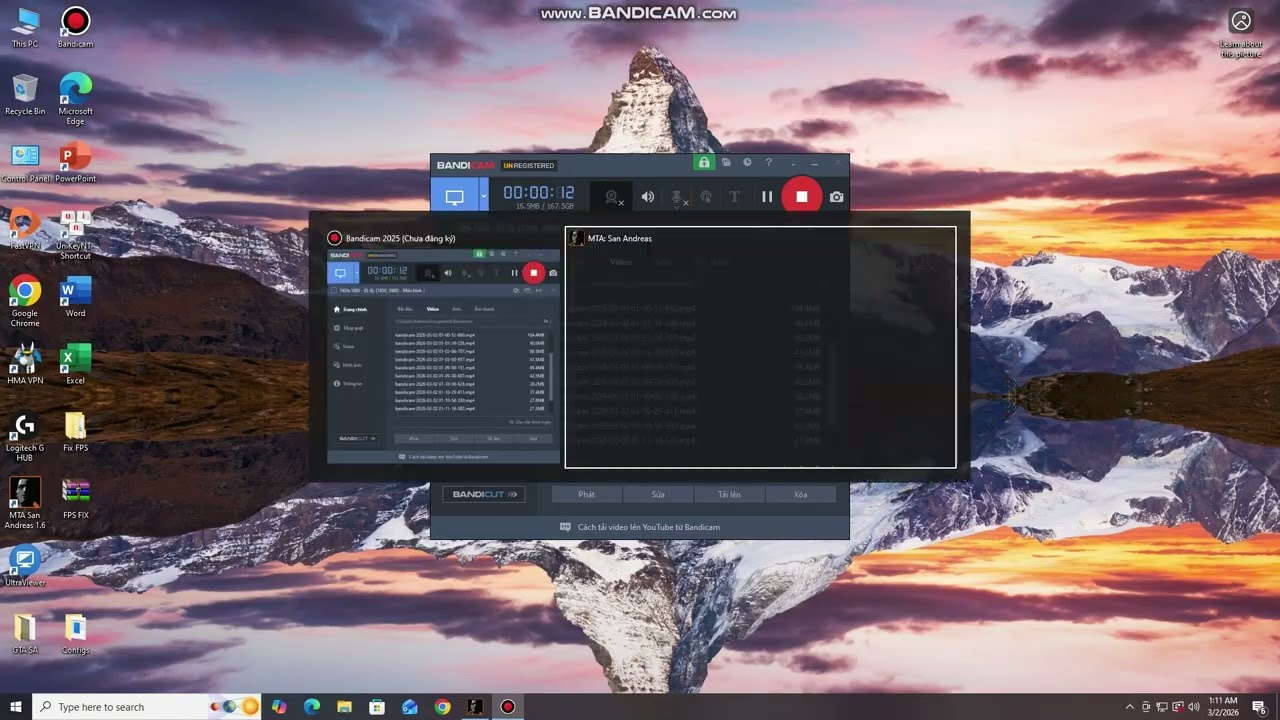Image resolution: width=1280 pixels, height=720 pixels.
Task: Open Bandicam output folder icon
Action: tap(727, 162)
